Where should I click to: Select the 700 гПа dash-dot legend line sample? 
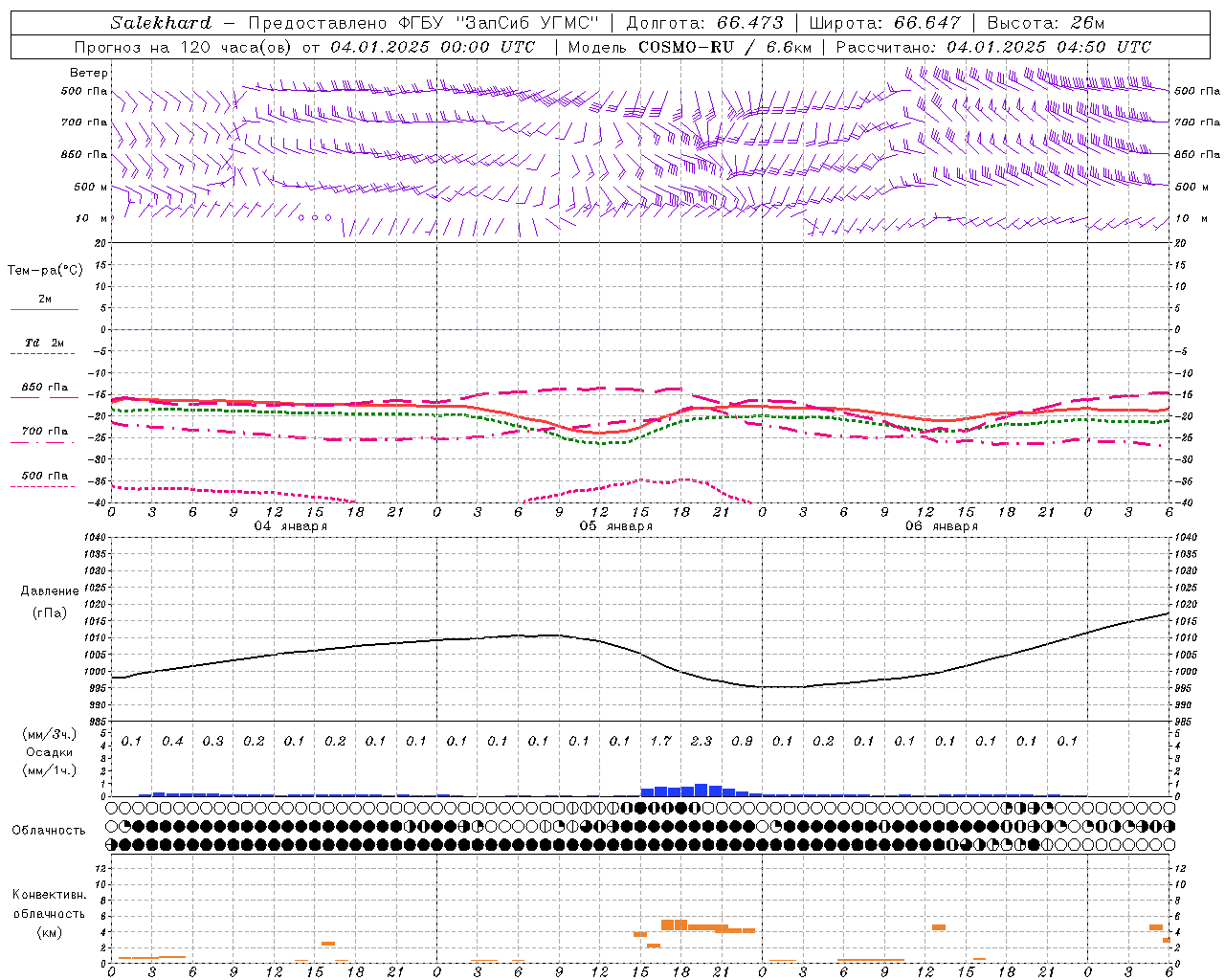(44, 442)
